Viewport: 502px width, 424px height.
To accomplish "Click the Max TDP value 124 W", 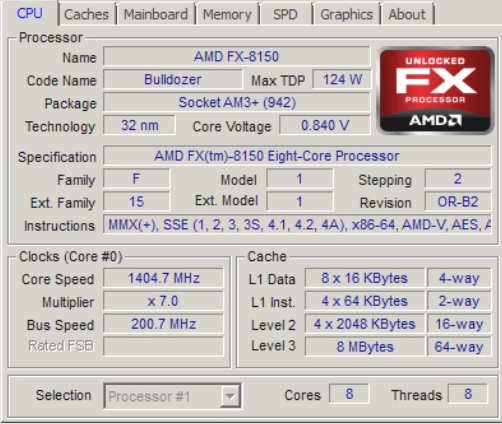I will click(342, 79).
